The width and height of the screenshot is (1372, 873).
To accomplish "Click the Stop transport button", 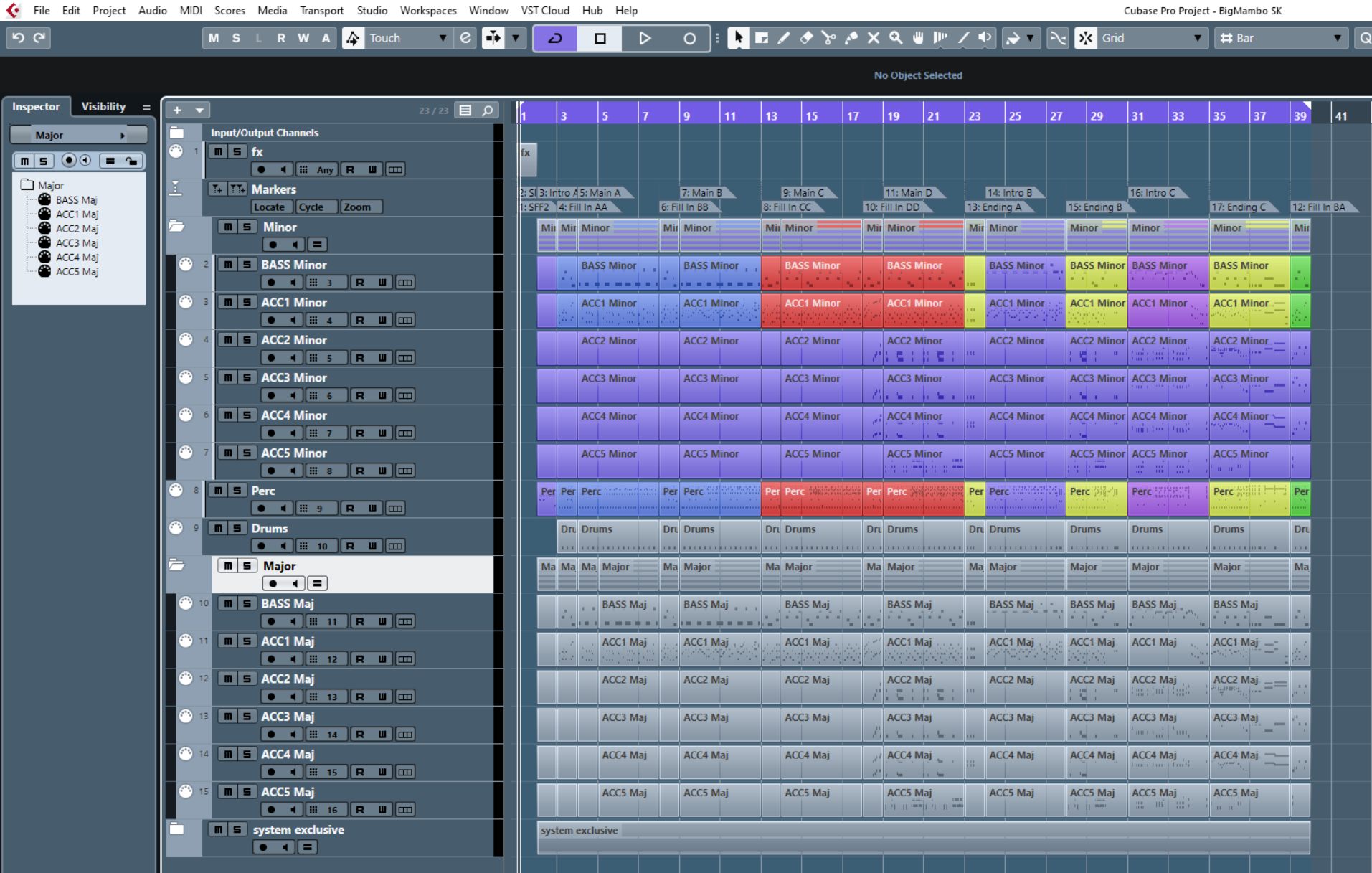I will click(600, 38).
